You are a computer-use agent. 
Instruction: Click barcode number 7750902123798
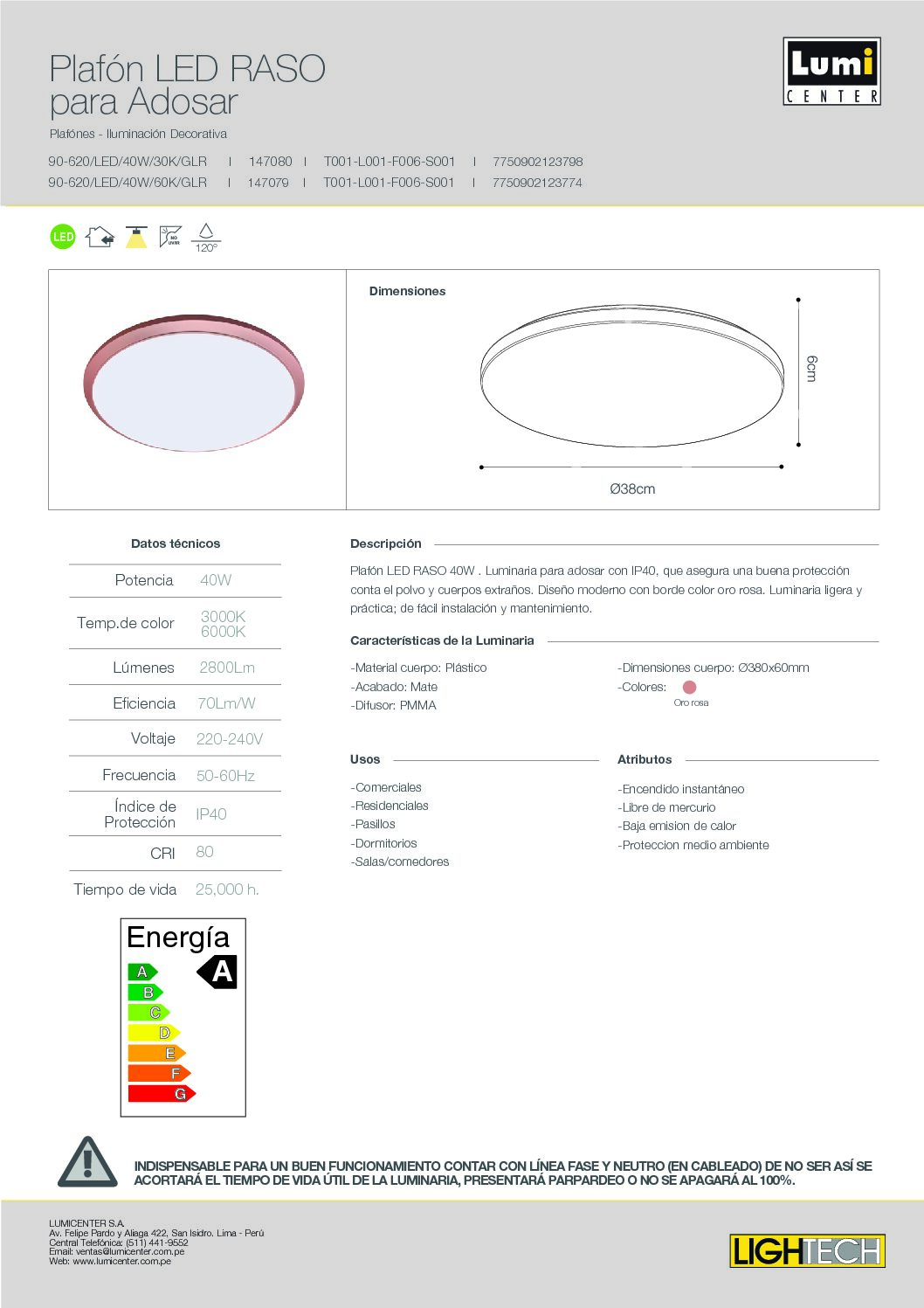[x=538, y=162]
